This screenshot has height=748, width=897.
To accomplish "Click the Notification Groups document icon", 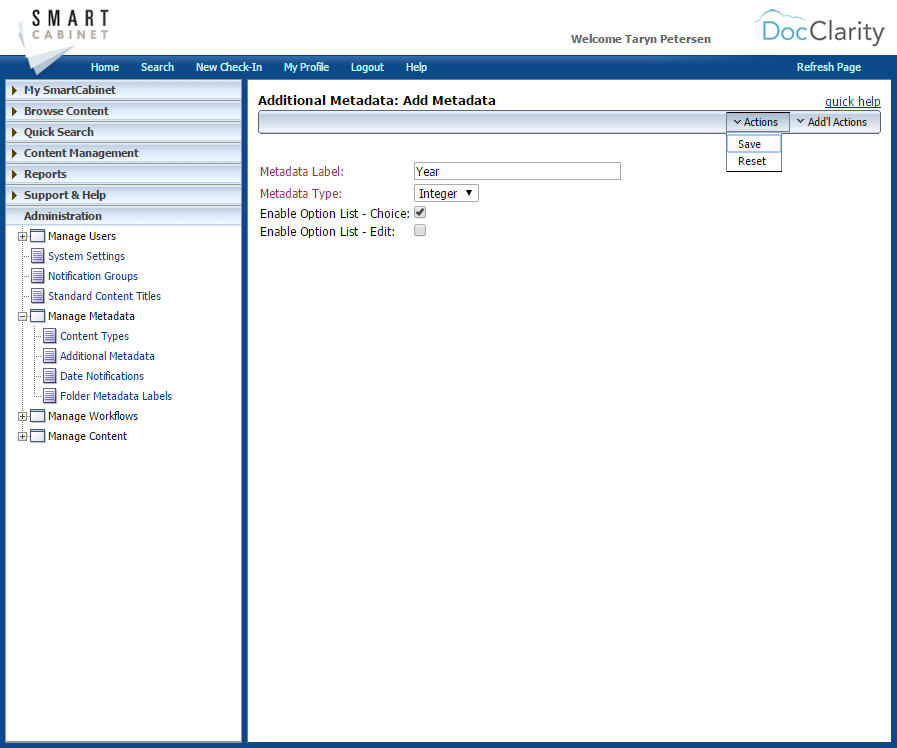I will [x=37, y=276].
